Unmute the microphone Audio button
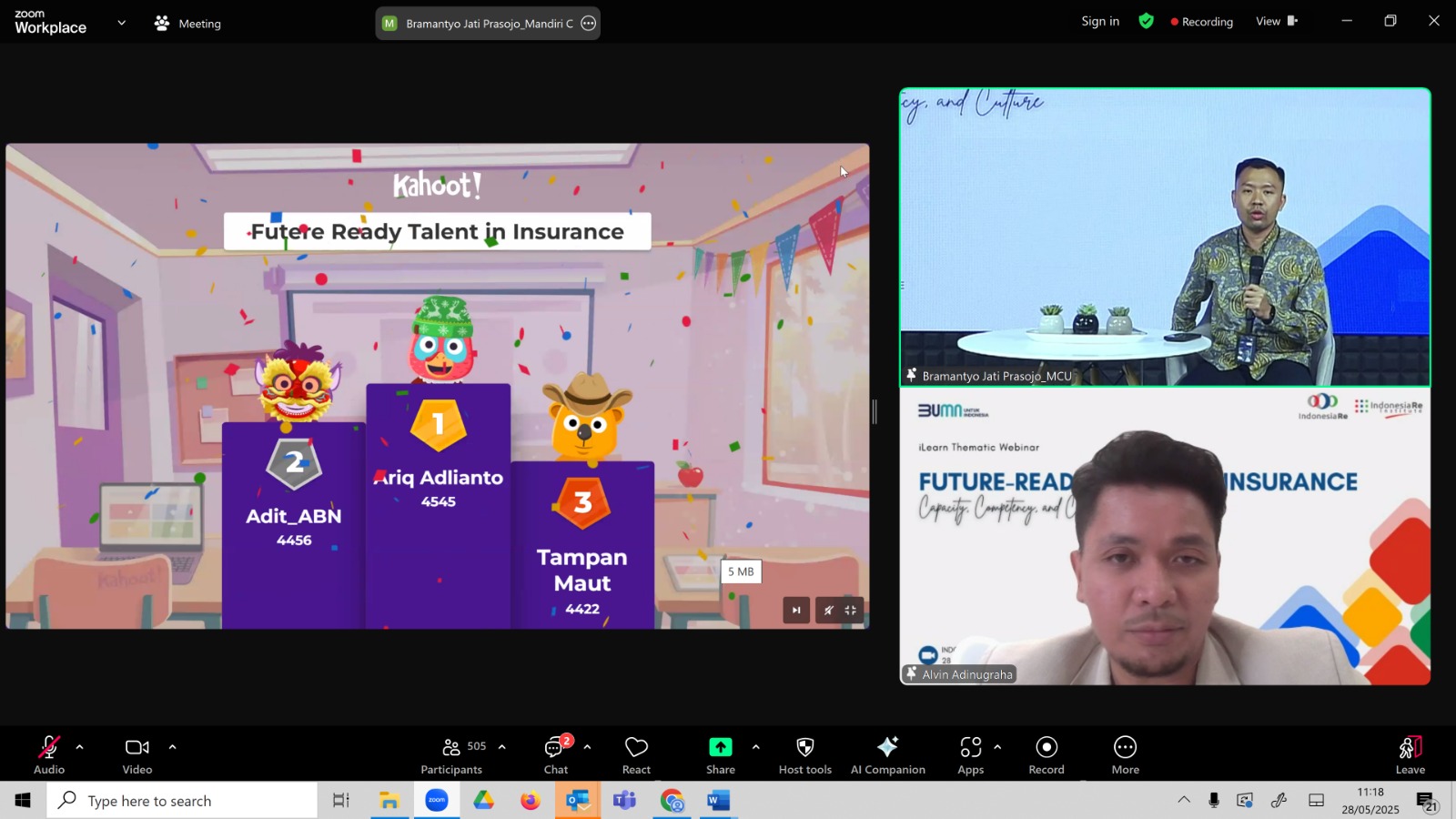Image resolution: width=1456 pixels, height=819 pixels. point(49,754)
